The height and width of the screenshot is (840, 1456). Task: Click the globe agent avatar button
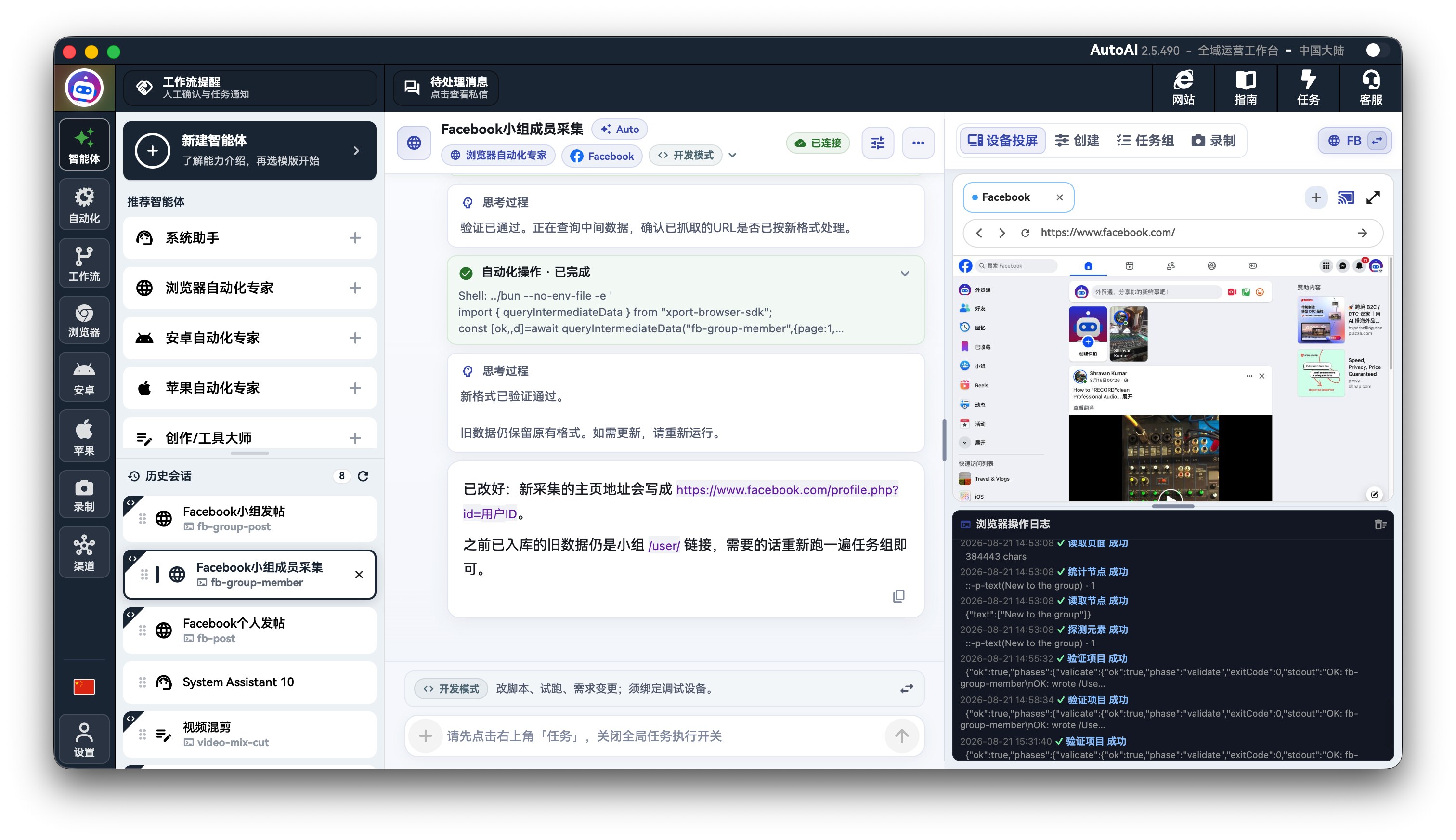[414, 143]
